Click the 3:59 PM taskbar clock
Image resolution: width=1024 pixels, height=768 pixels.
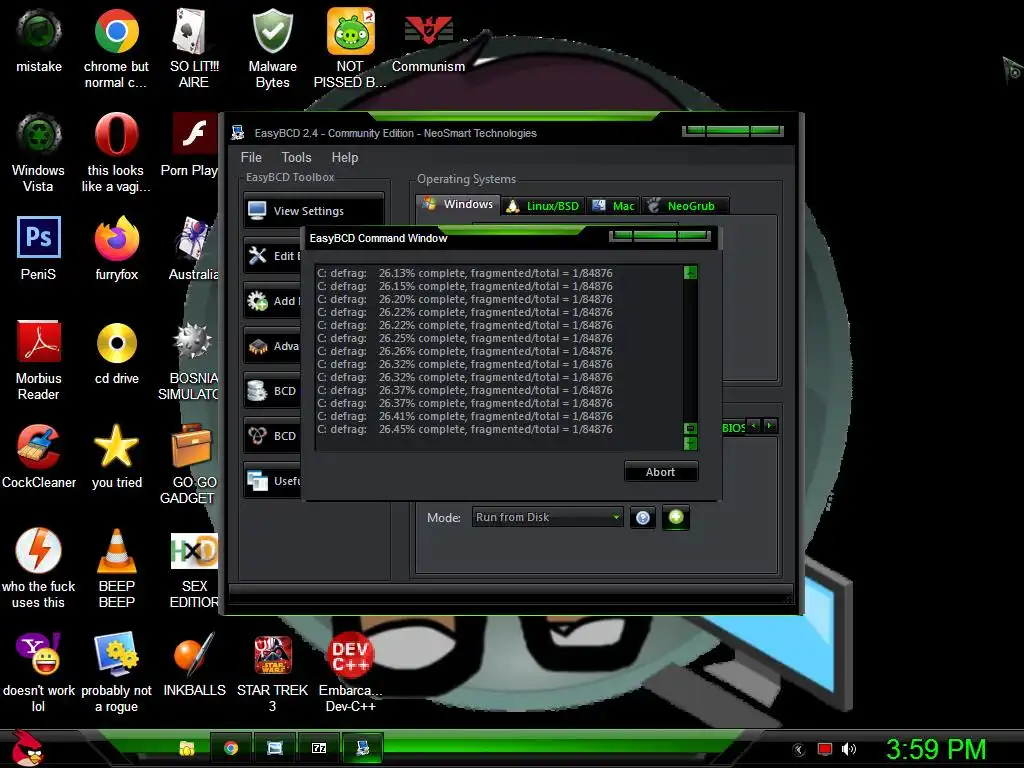[x=936, y=749]
